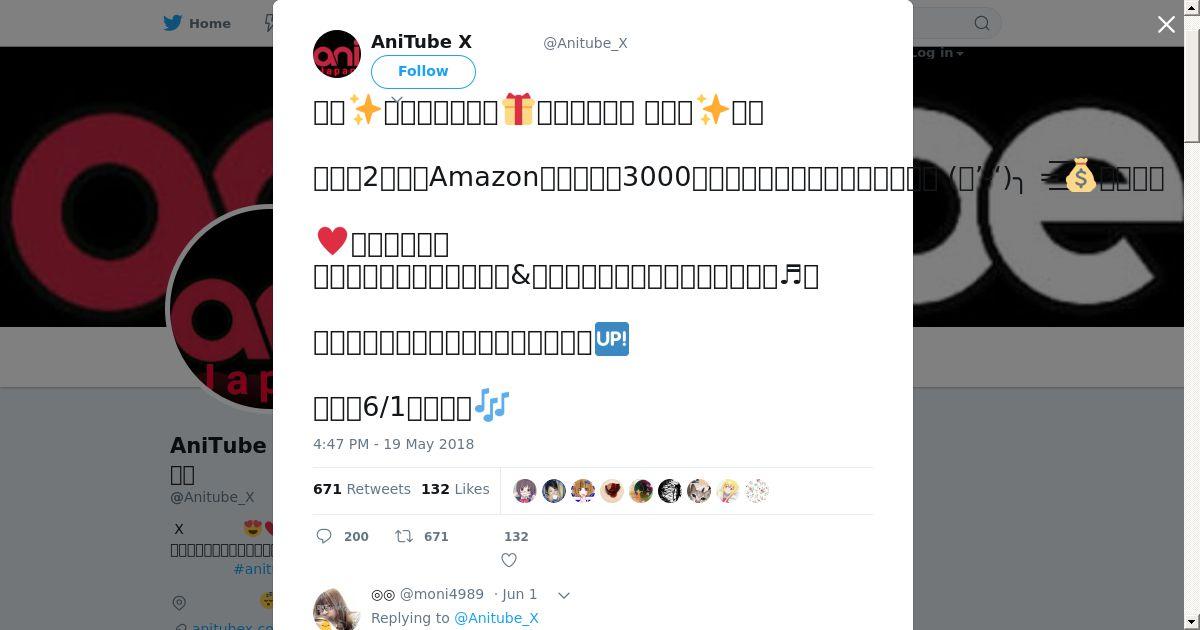View the 671 Retweets list
1200x630 pixels.
click(x=362, y=489)
